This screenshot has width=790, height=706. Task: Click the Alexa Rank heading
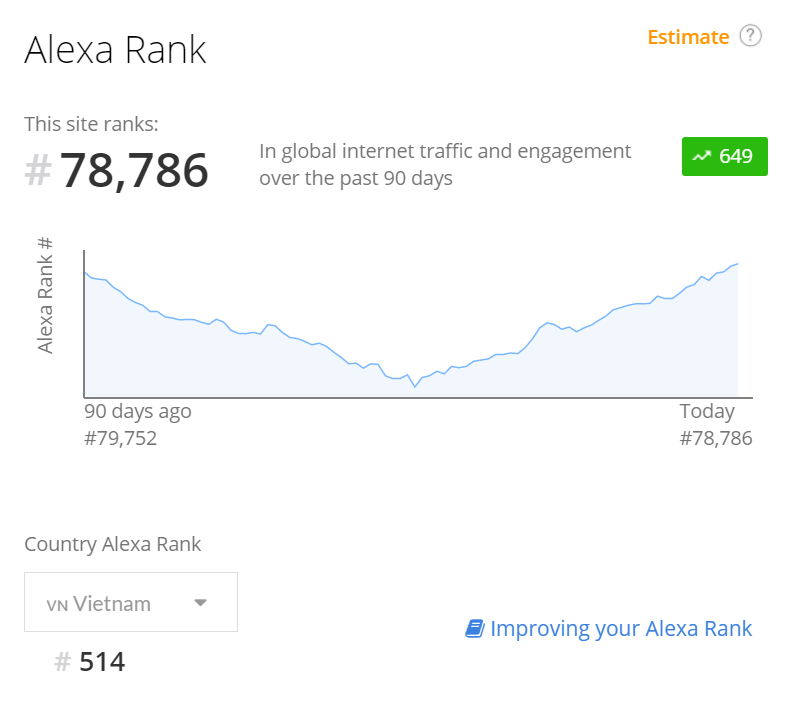(115, 50)
